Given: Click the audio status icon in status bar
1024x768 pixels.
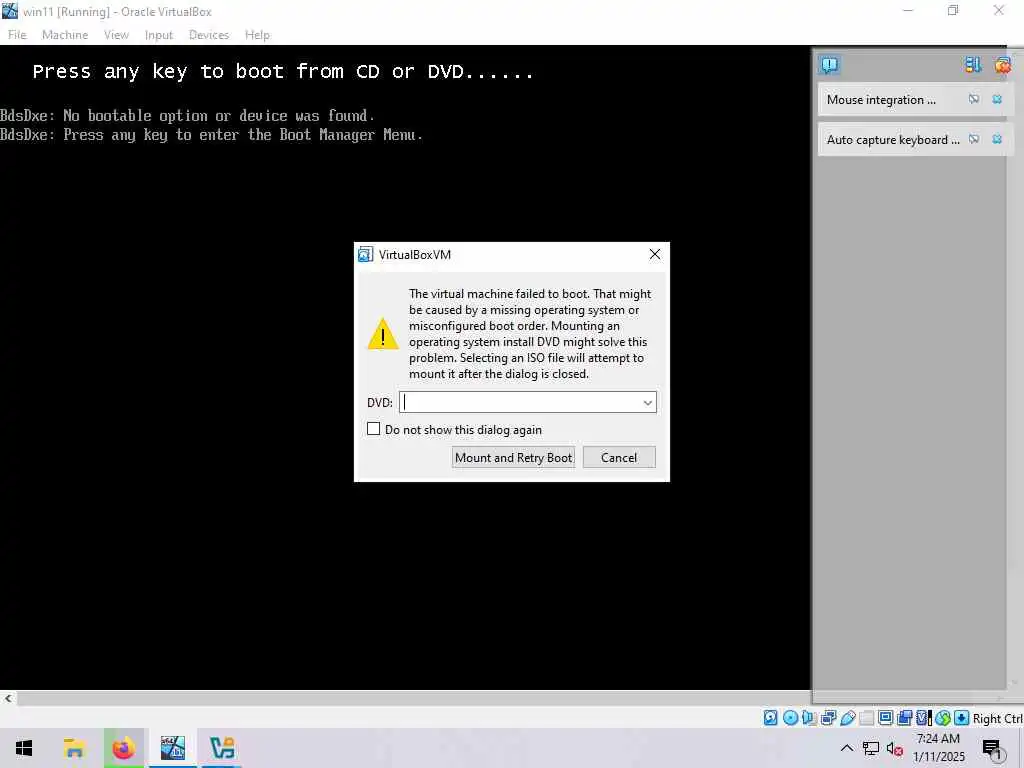Looking at the screenshot, I should pyautogui.click(x=809, y=718).
